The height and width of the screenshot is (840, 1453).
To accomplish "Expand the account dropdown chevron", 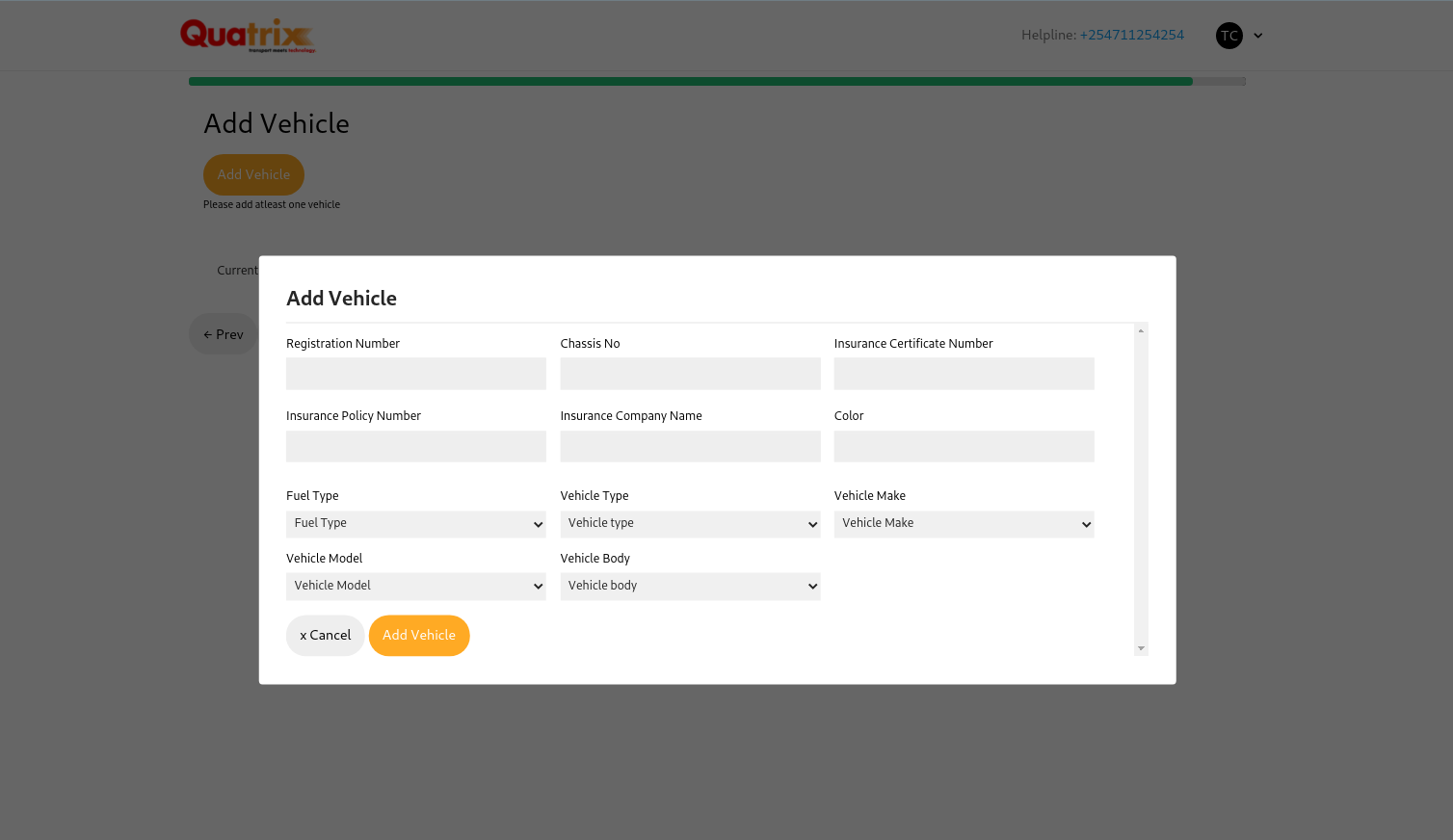I will 1257,36.
